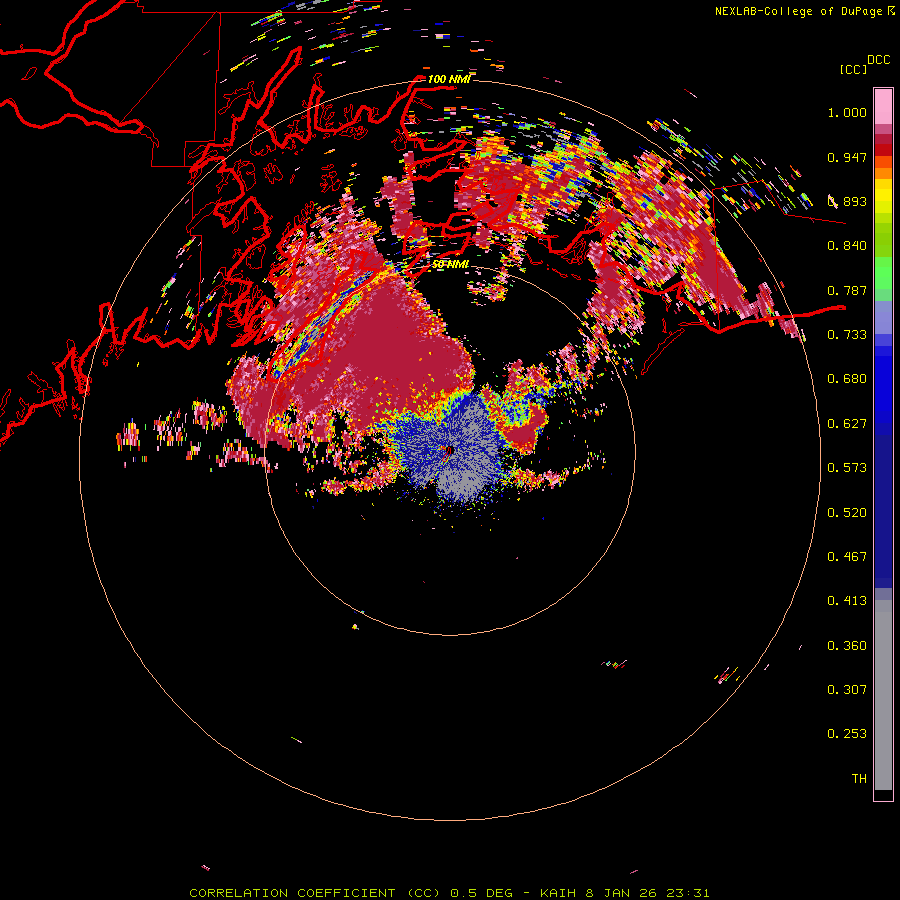Click the 0.627 scale value

[847, 424]
